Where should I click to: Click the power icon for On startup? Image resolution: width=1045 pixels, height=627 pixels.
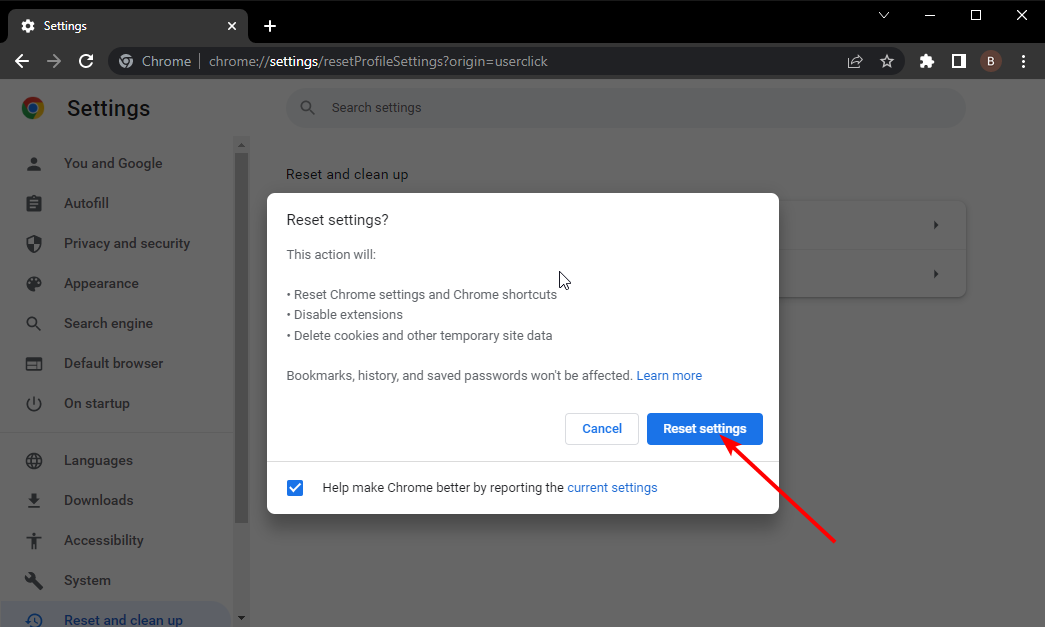[x=34, y=403]
